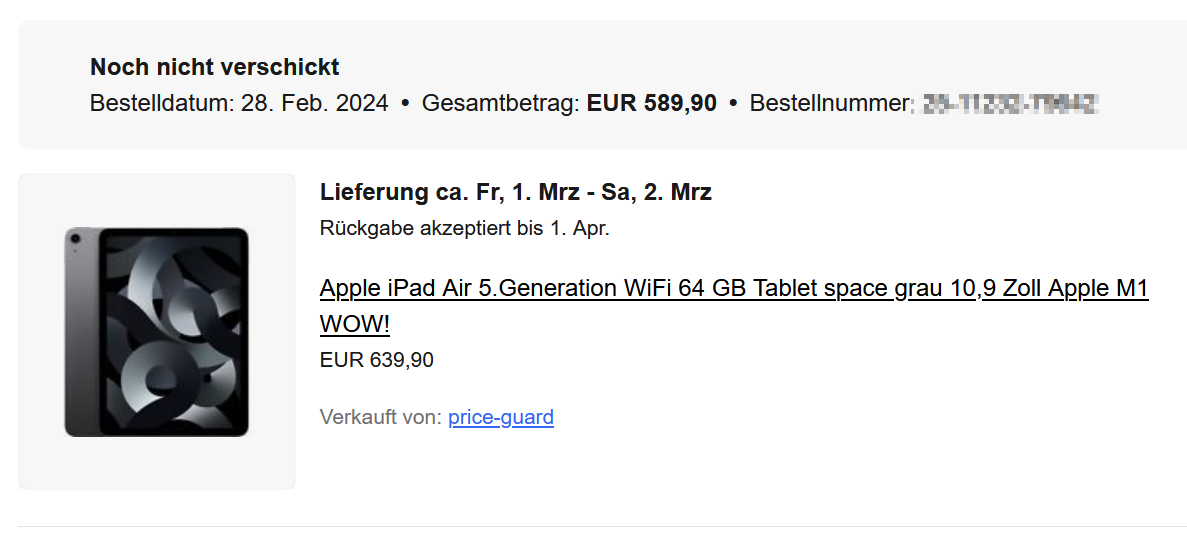Select the order date 28. Feb. 2024
The width and height of the screenshot is (1187, 534).
tap(315, 103)
